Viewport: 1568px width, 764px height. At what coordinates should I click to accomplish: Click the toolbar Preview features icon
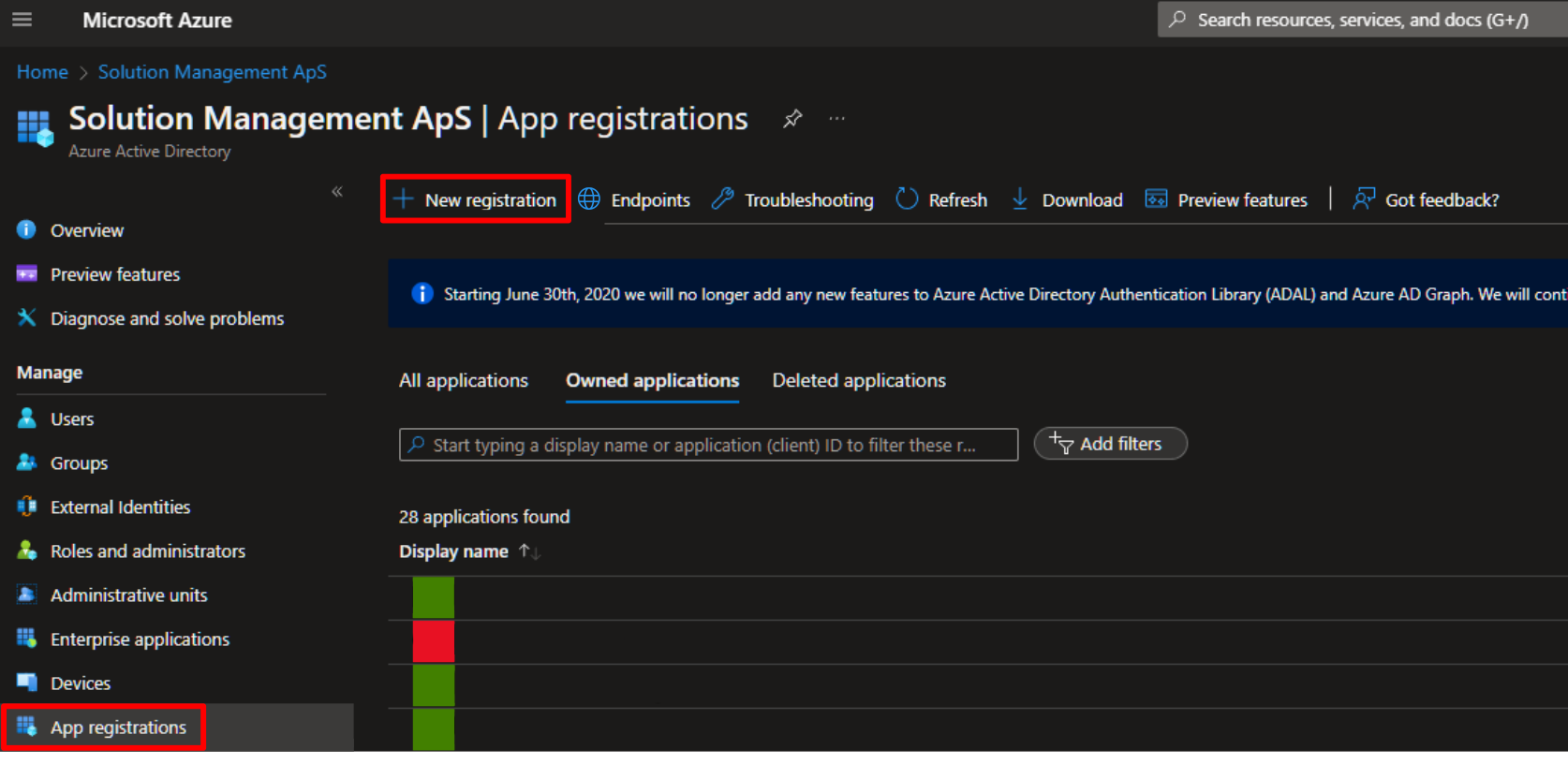point(1156,198)
